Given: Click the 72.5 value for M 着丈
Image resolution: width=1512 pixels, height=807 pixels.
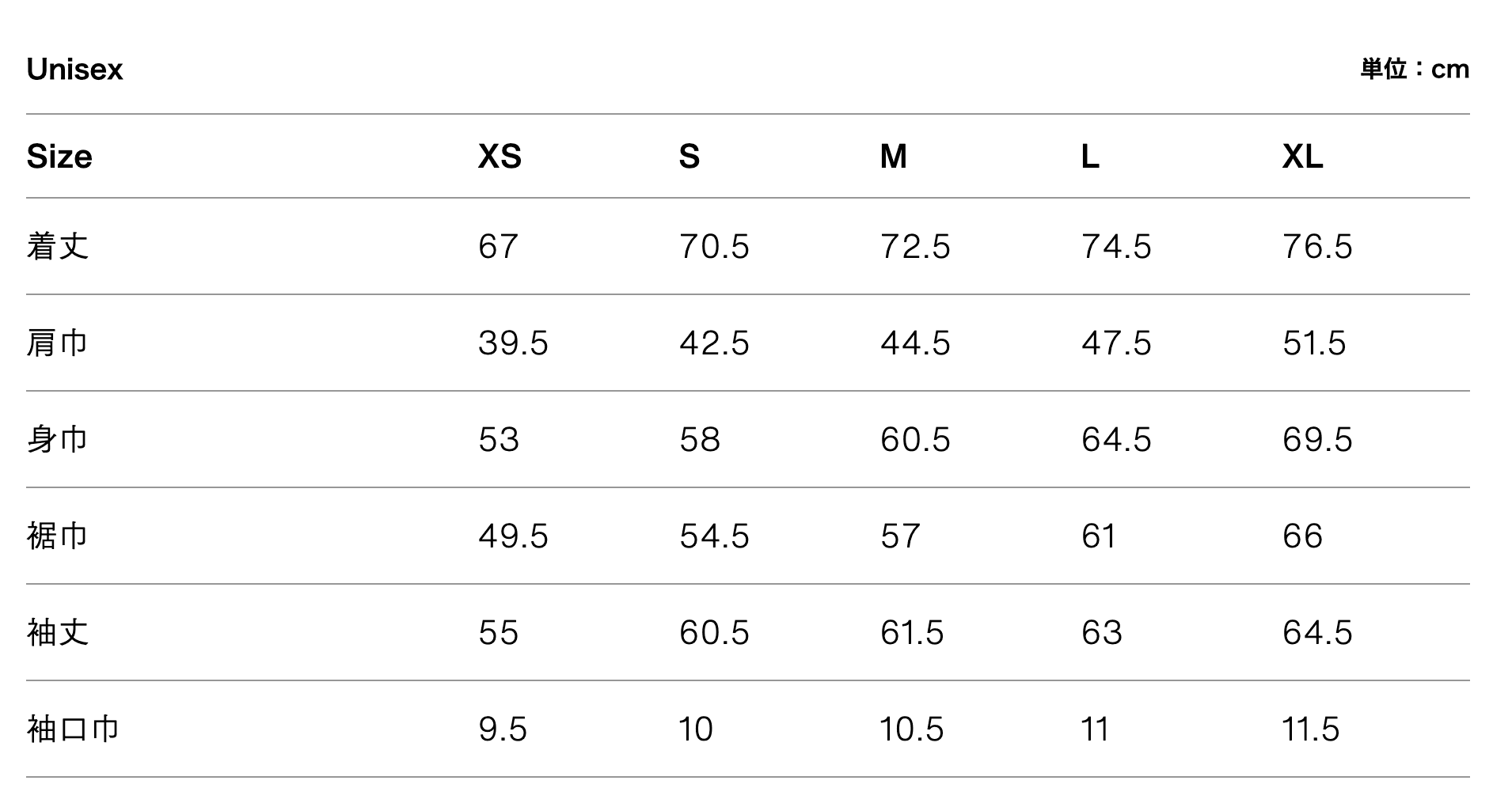Looking at the screenshot, I should coord(915,247).
